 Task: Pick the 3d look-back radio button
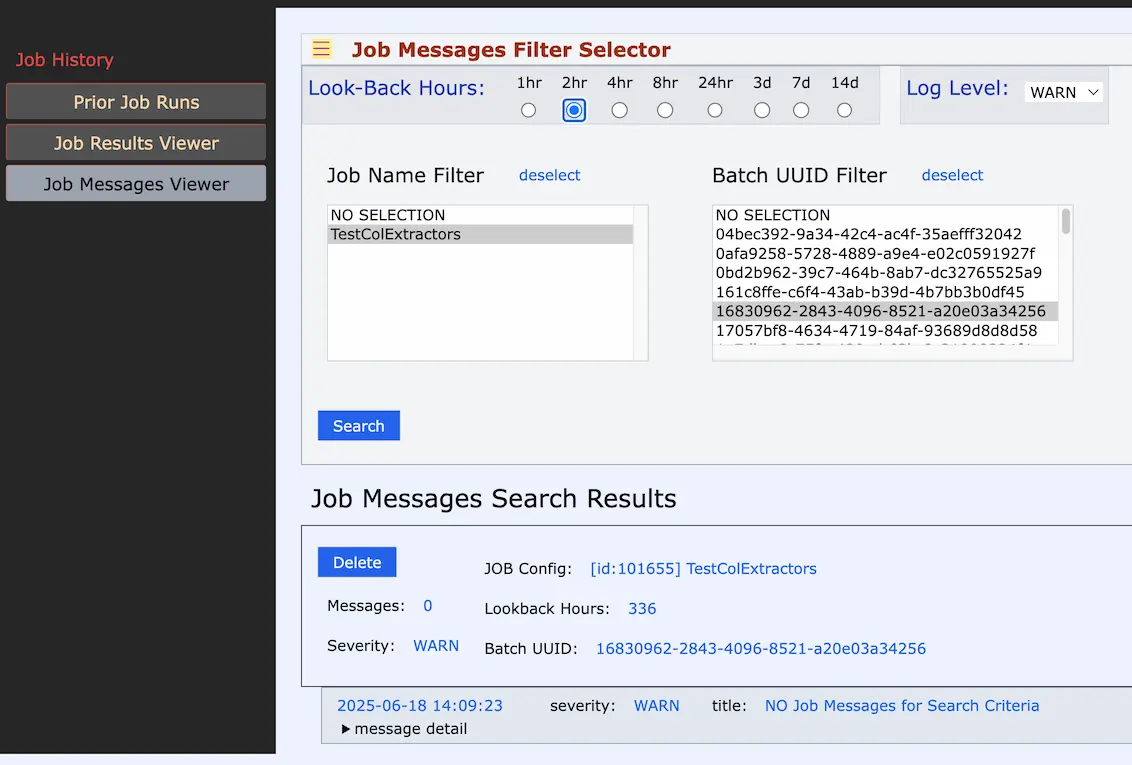762,110
